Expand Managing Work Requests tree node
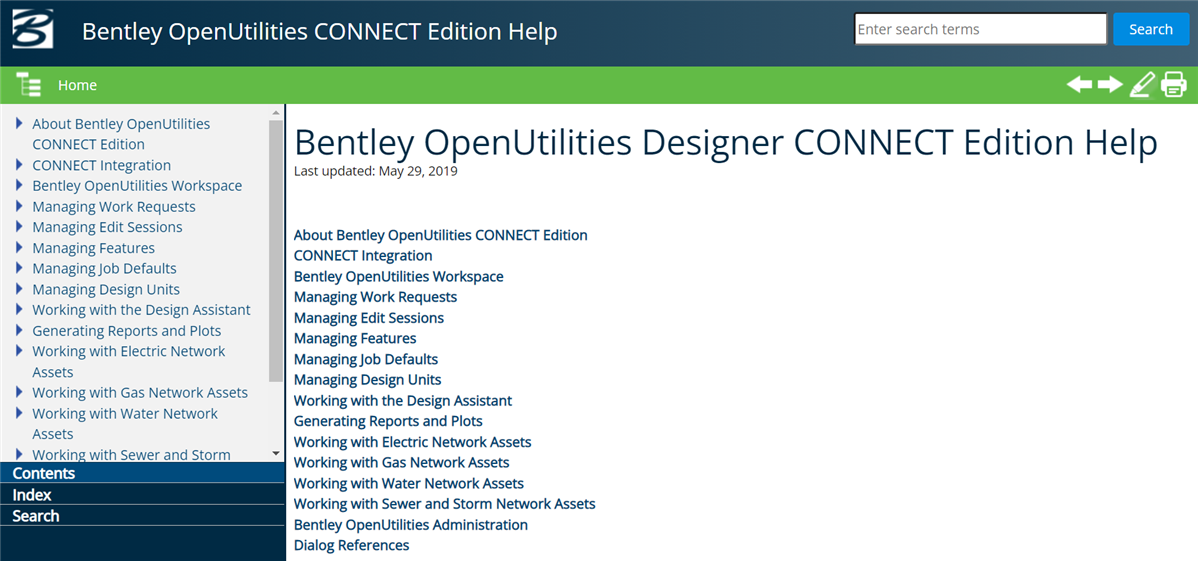 19,206
